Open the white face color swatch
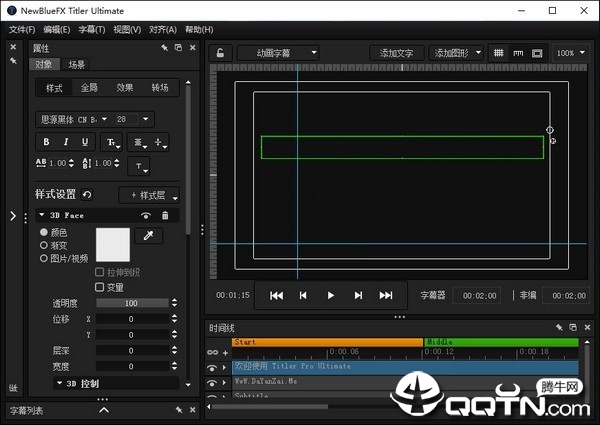 (113, 245)
